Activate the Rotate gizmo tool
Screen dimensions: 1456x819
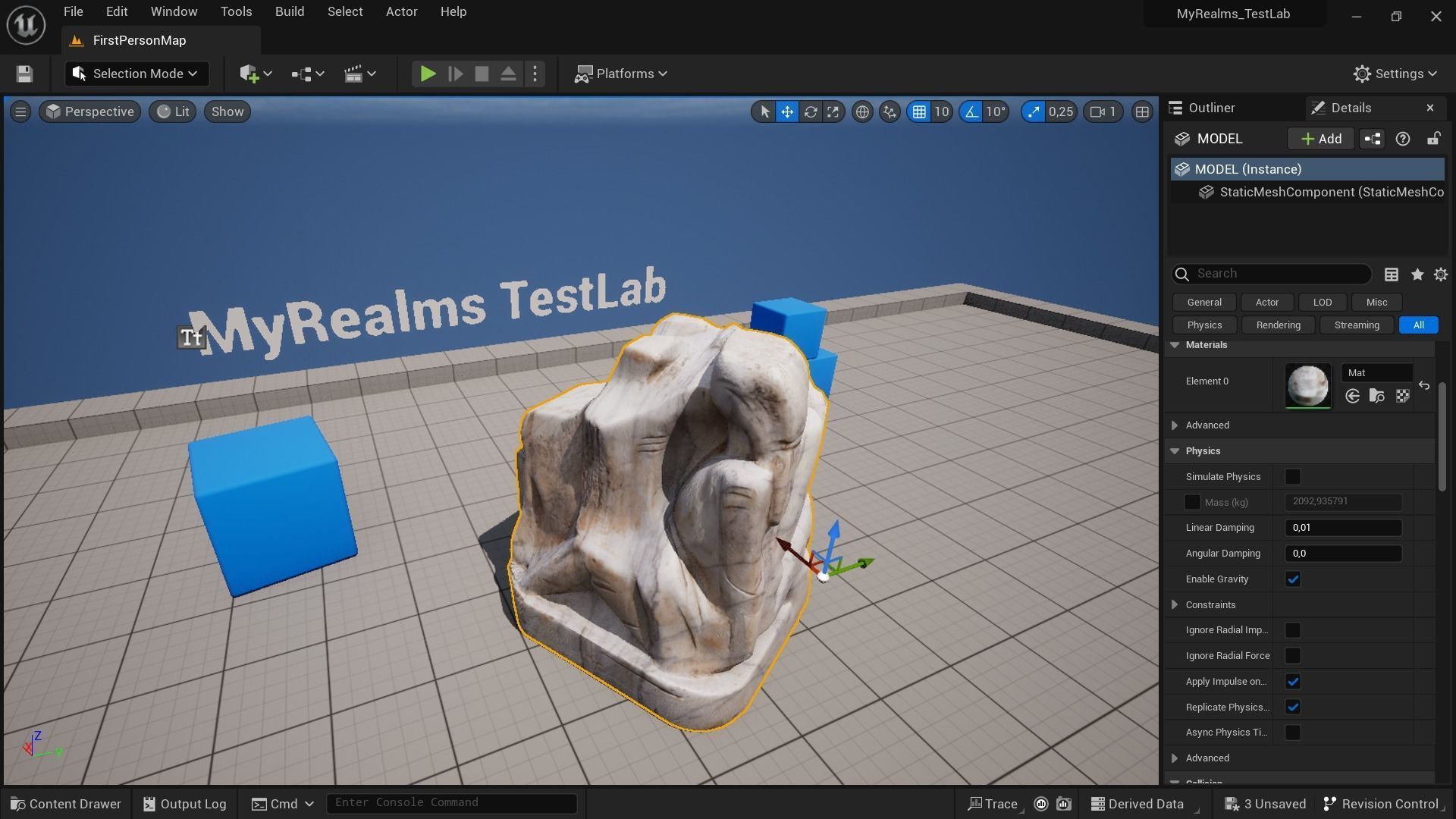[x=811, y=111]
